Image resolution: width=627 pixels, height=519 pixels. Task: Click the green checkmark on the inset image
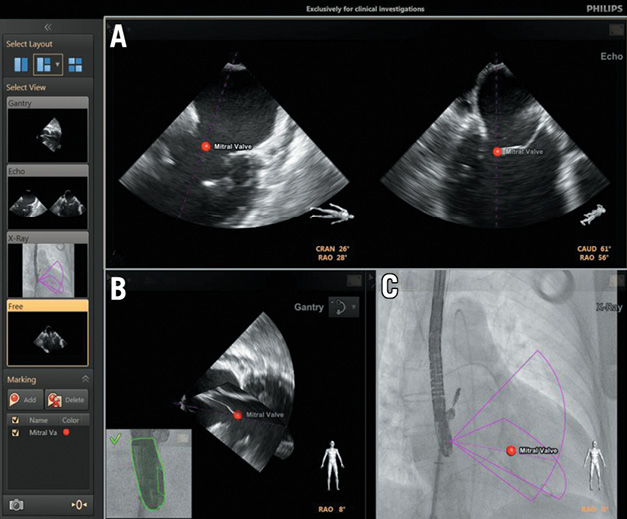pos(116,437)
